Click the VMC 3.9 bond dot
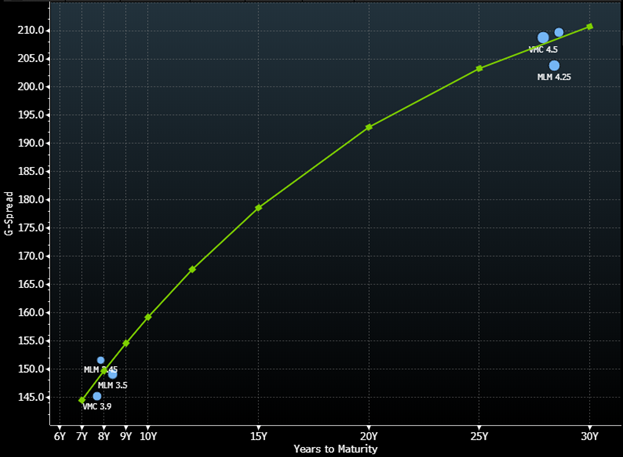Screen dimensions: 624x457 coord(97,396)
